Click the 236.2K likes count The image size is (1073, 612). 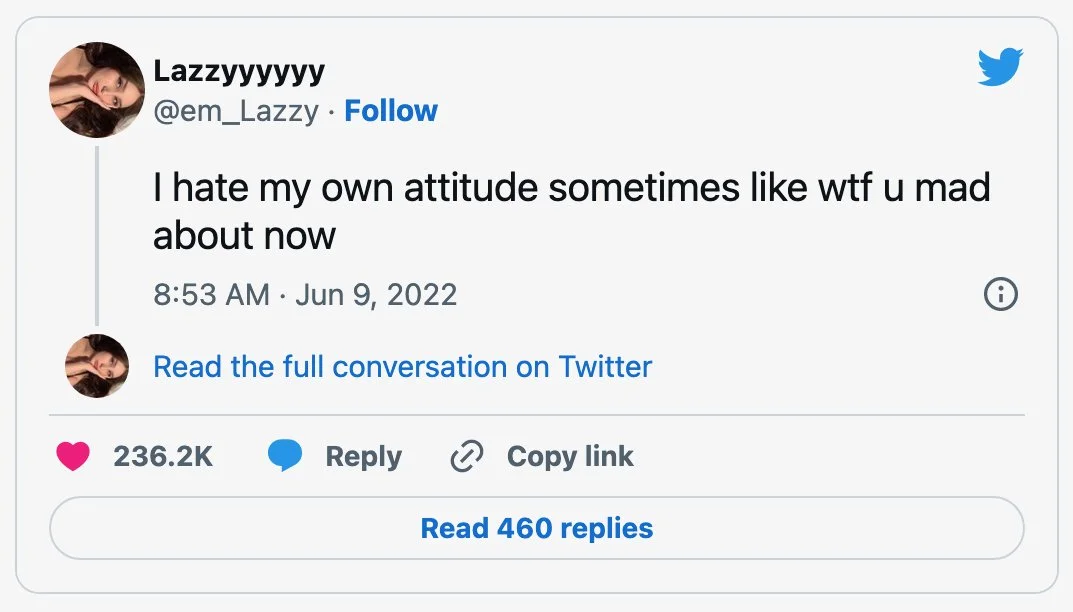pos(163,457)
